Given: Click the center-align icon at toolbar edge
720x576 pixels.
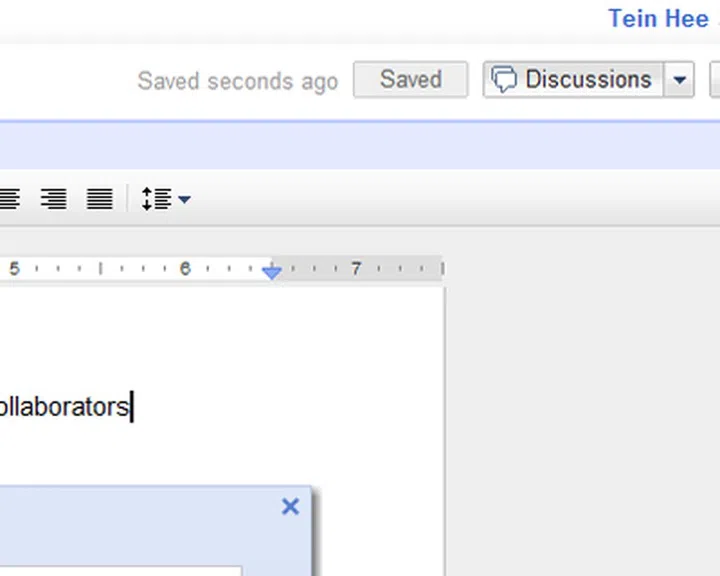Looking at the screenshot, I should coord(9,199).
